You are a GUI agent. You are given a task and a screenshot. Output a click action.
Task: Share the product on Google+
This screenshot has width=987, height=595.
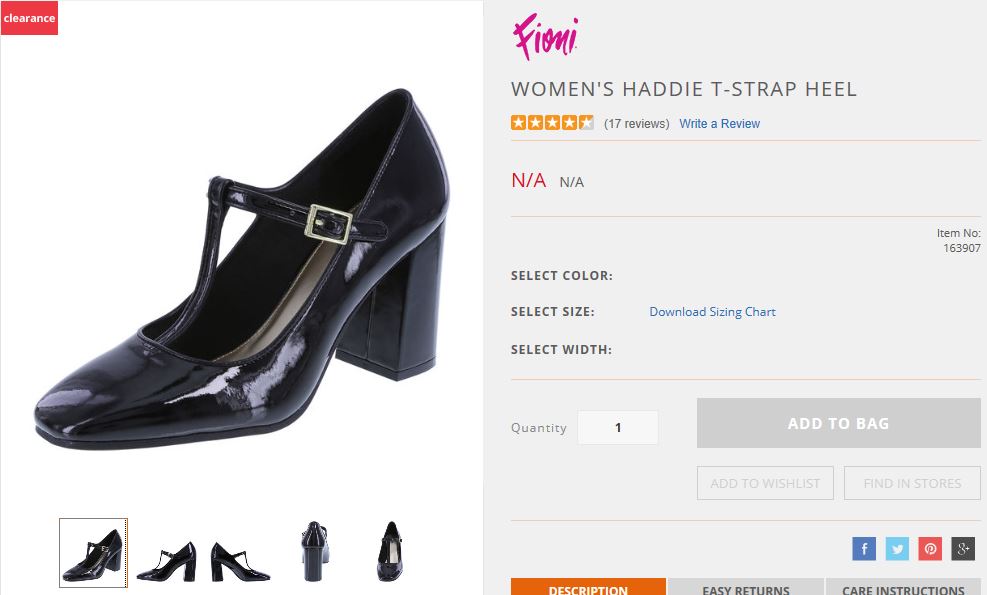point(961,548)
